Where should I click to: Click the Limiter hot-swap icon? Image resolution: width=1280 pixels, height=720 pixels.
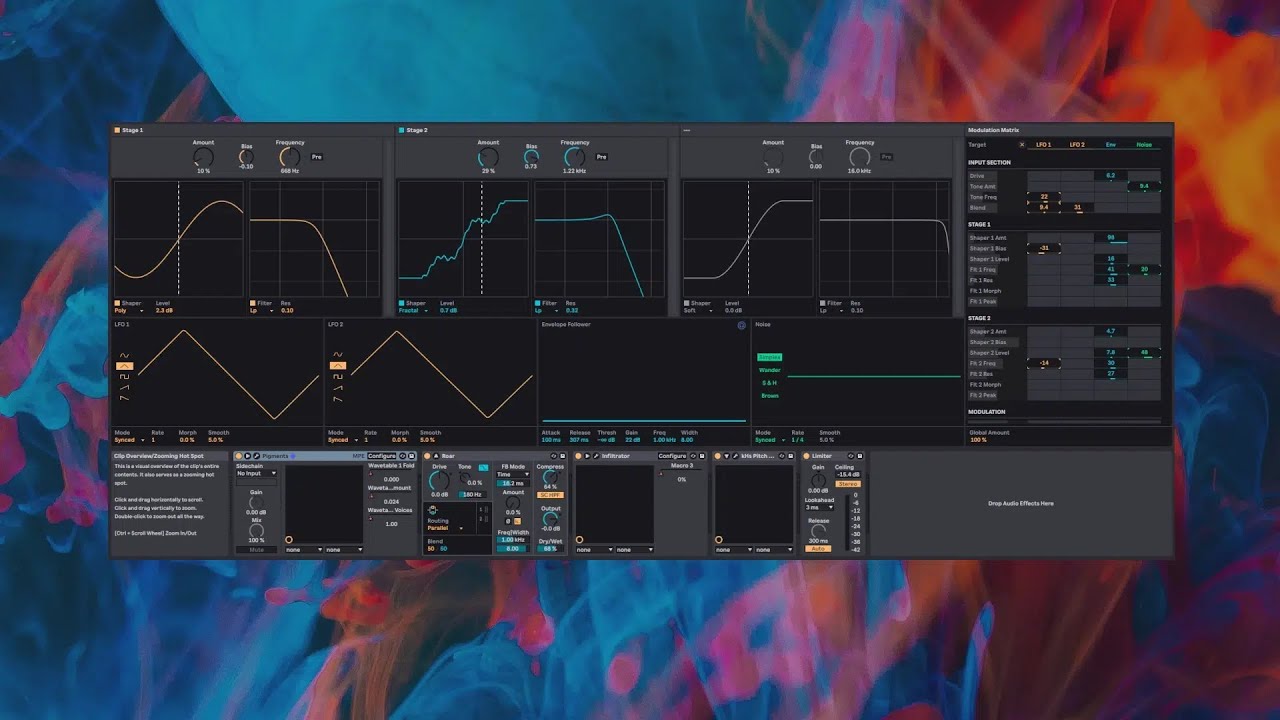coord(851,456)
